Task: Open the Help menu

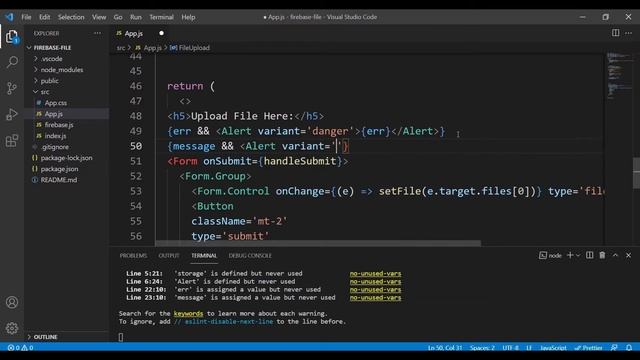Action: click(188, 17)
